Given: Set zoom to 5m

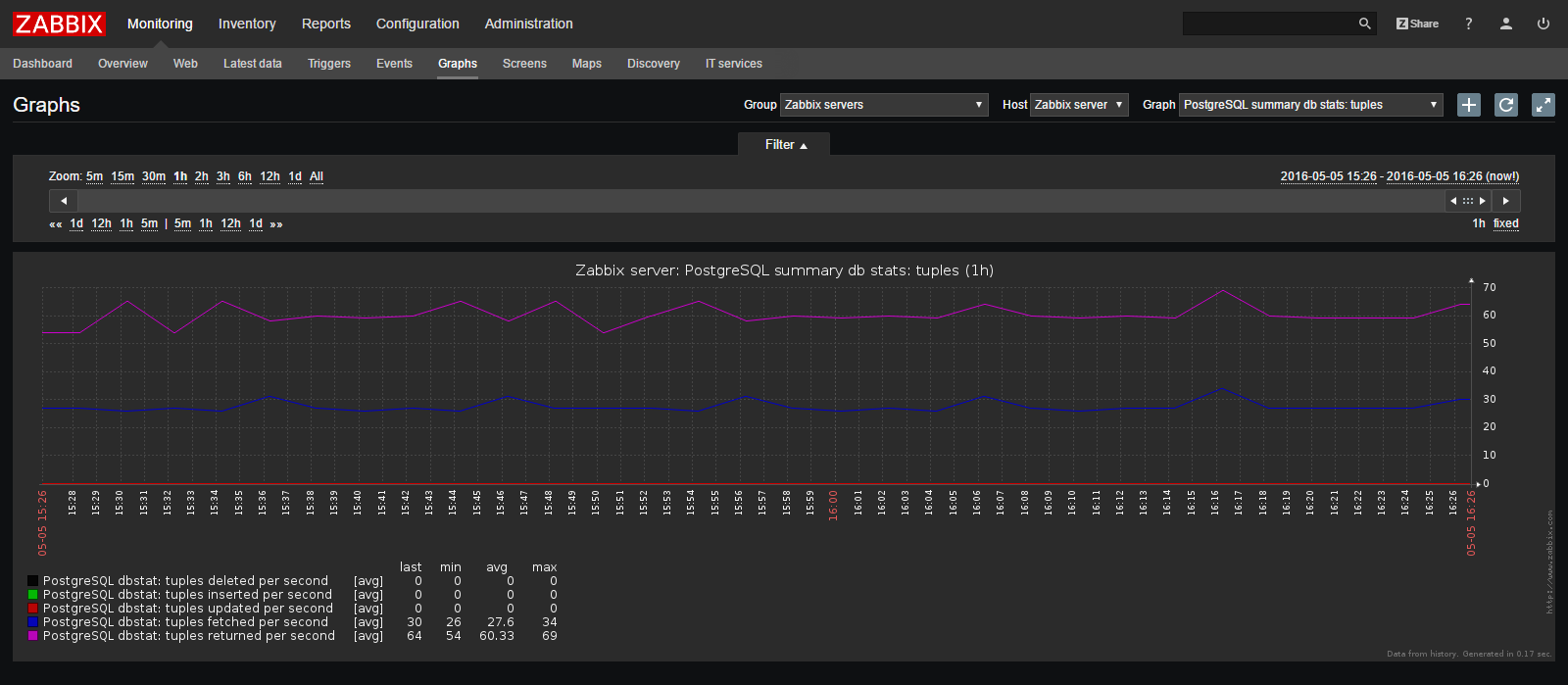Looking at the screenshot, I should coord(94,176).
